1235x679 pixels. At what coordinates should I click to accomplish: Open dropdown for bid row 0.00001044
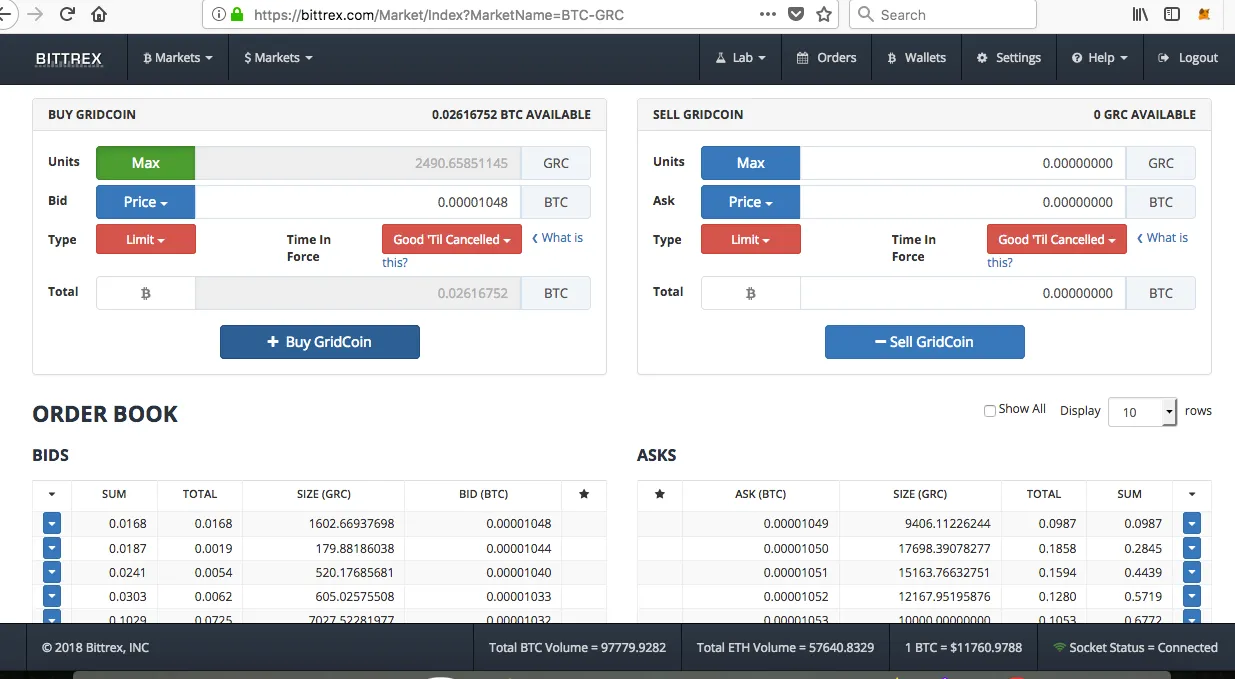pos(52,548)
